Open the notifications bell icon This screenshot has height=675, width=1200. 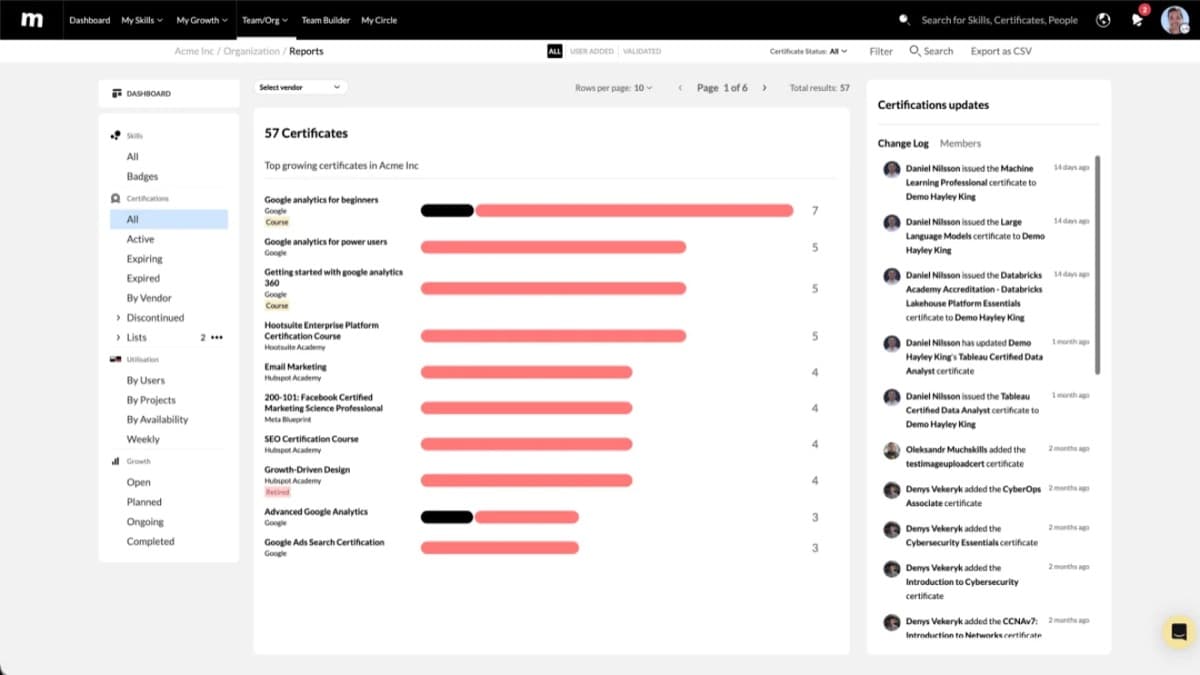click(1137, 20)
